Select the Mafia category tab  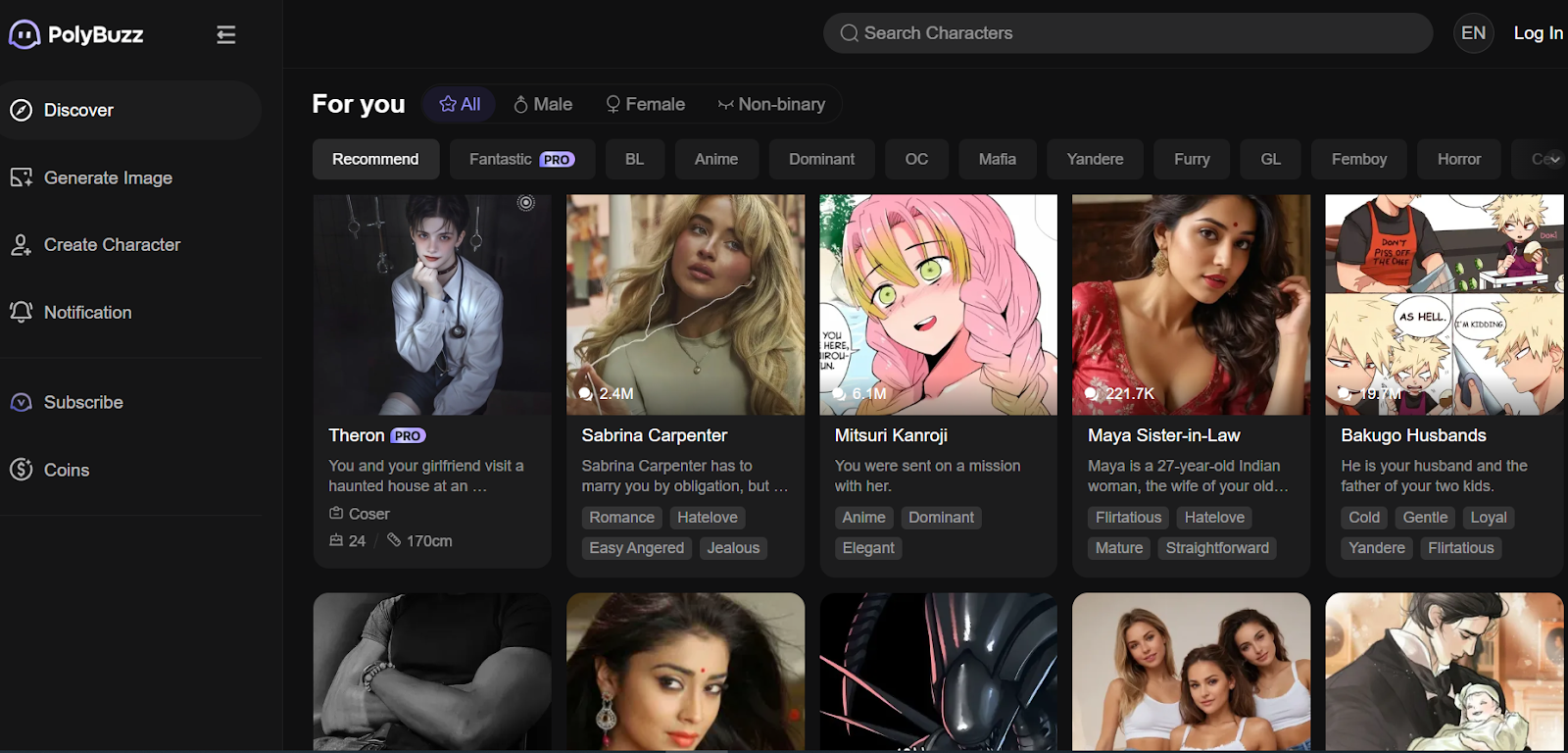(x=998, y=159)
